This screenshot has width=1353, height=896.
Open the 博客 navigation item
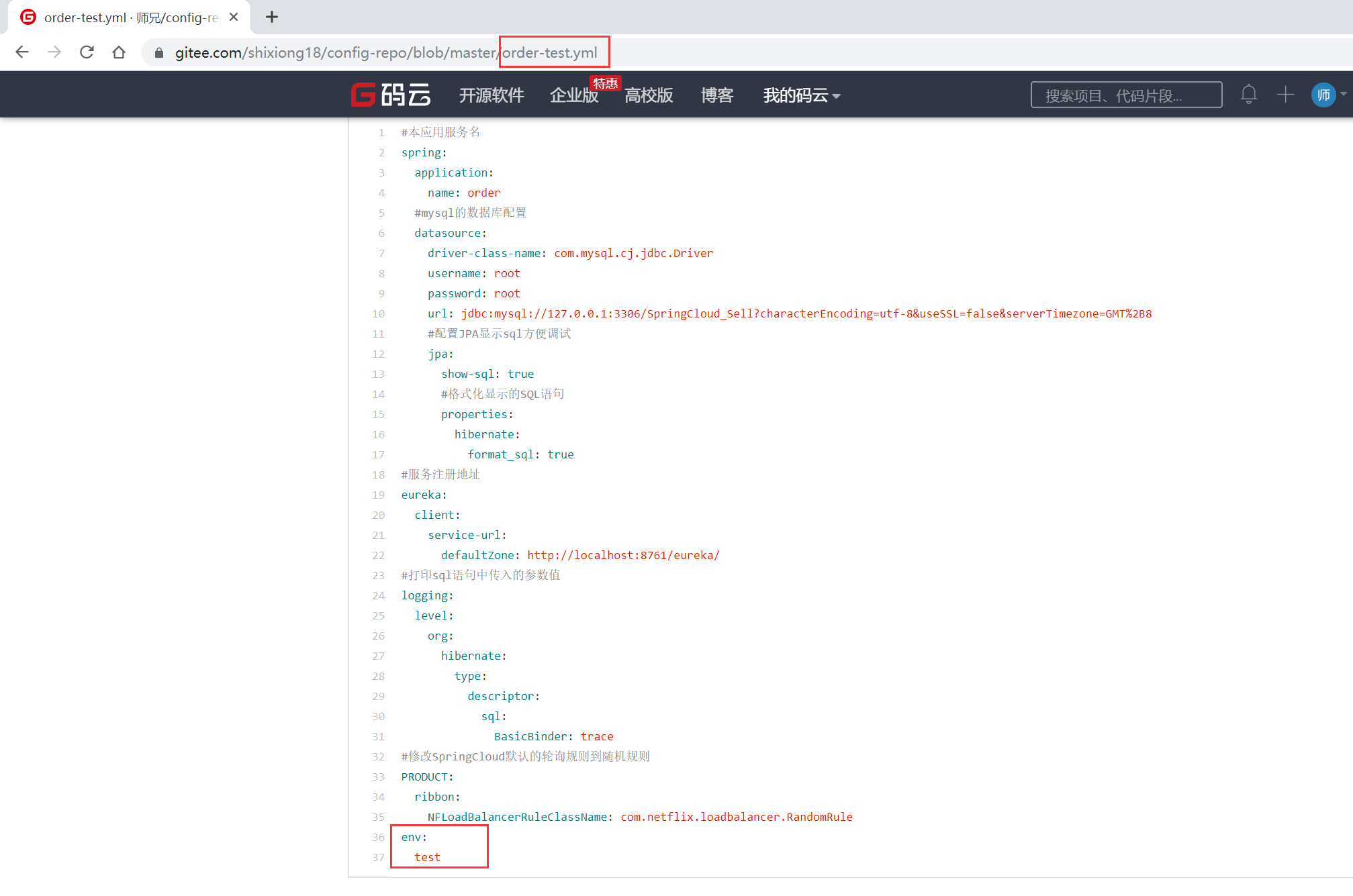click(717, 95)
